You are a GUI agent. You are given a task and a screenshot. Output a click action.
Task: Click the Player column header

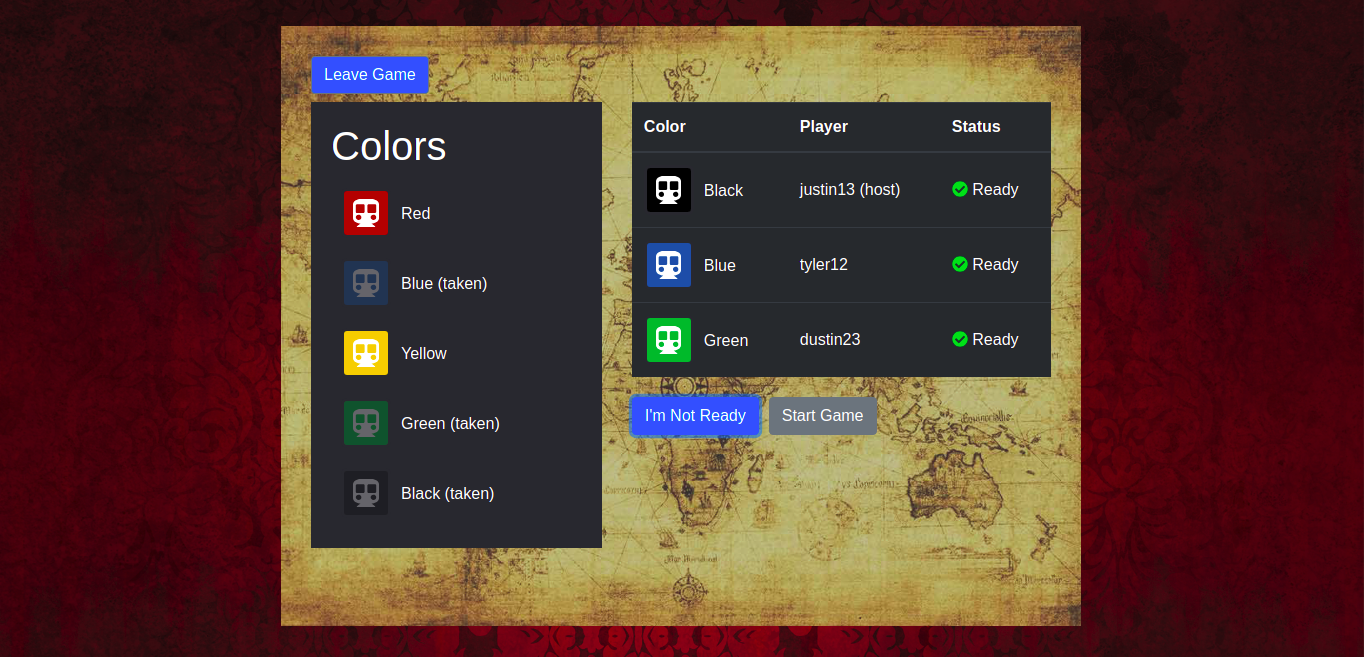click(x=823, y=126)
